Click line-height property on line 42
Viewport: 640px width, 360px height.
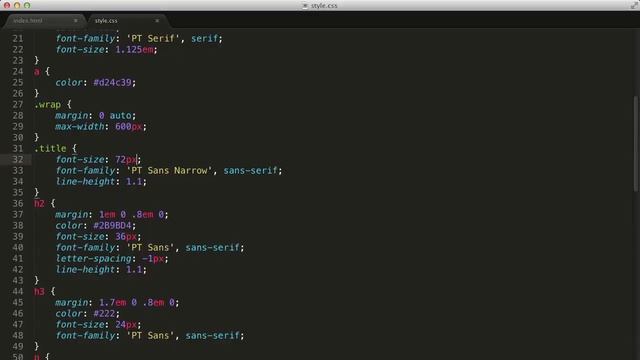[x=85, y=270]
